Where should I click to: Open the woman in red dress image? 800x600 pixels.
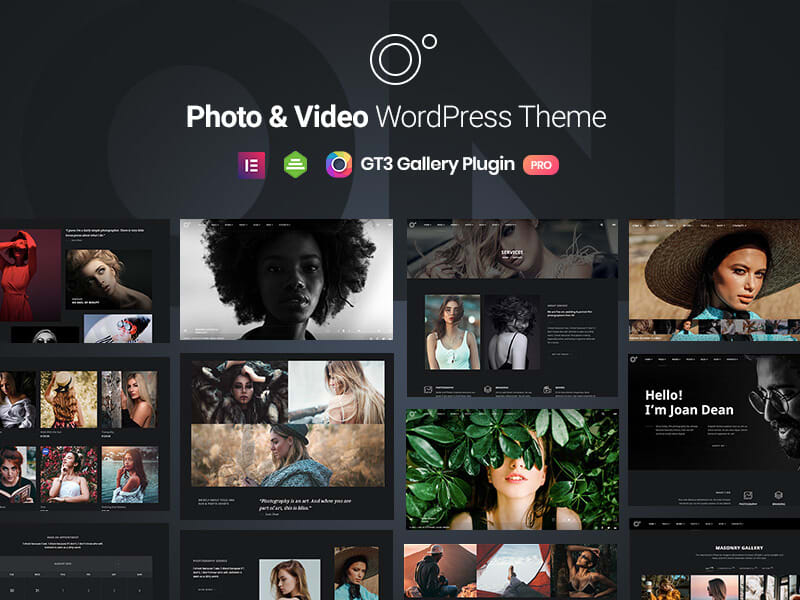pyautogui.click(x=31, y=275)
